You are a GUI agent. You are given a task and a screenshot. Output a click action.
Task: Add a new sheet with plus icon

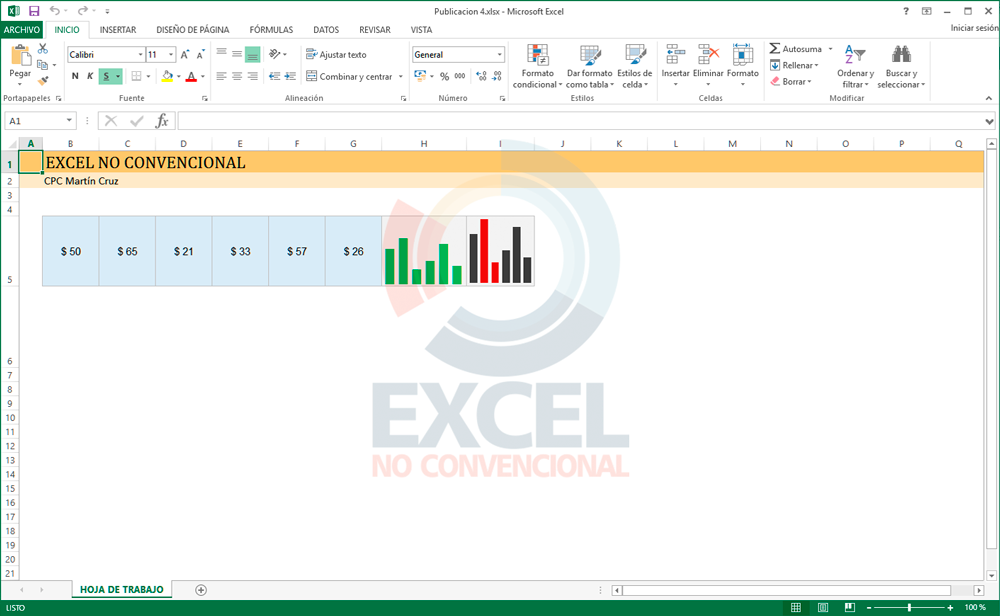click(x=201, y=590)
